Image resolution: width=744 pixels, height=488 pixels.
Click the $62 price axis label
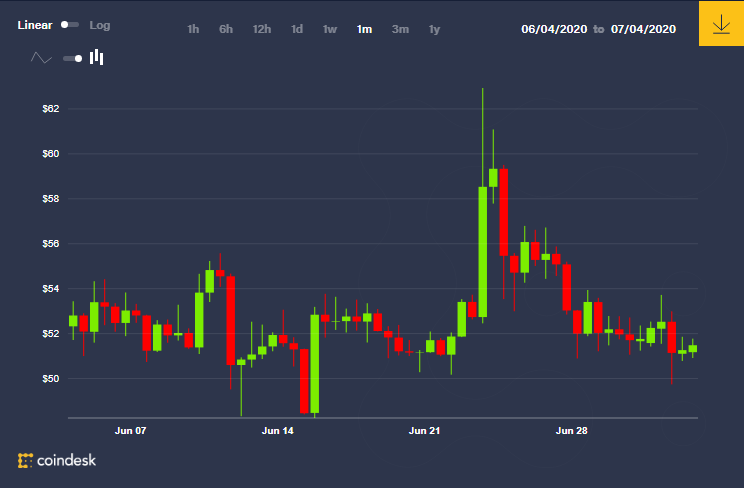51,109
